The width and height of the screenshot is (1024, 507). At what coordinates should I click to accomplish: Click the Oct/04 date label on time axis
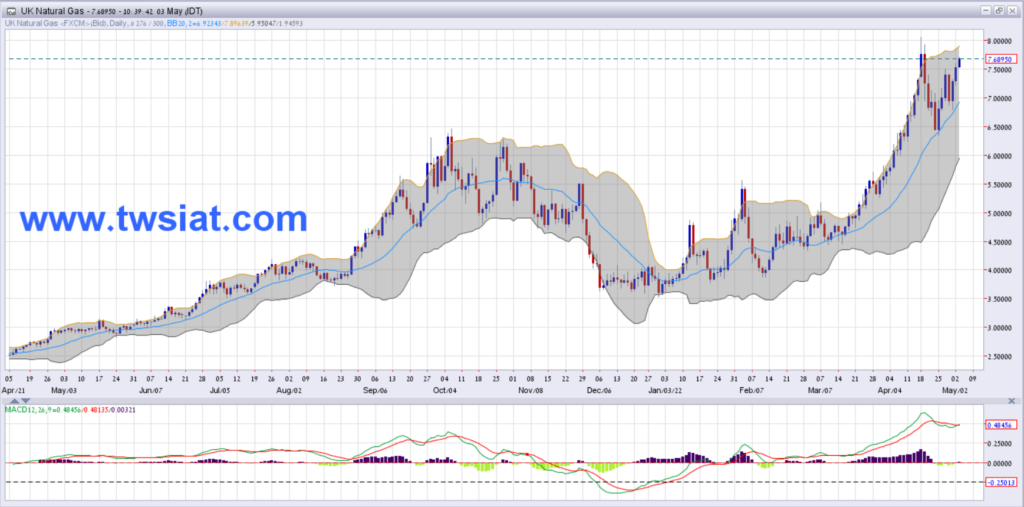pyautogui.click(x=445, y=389)
